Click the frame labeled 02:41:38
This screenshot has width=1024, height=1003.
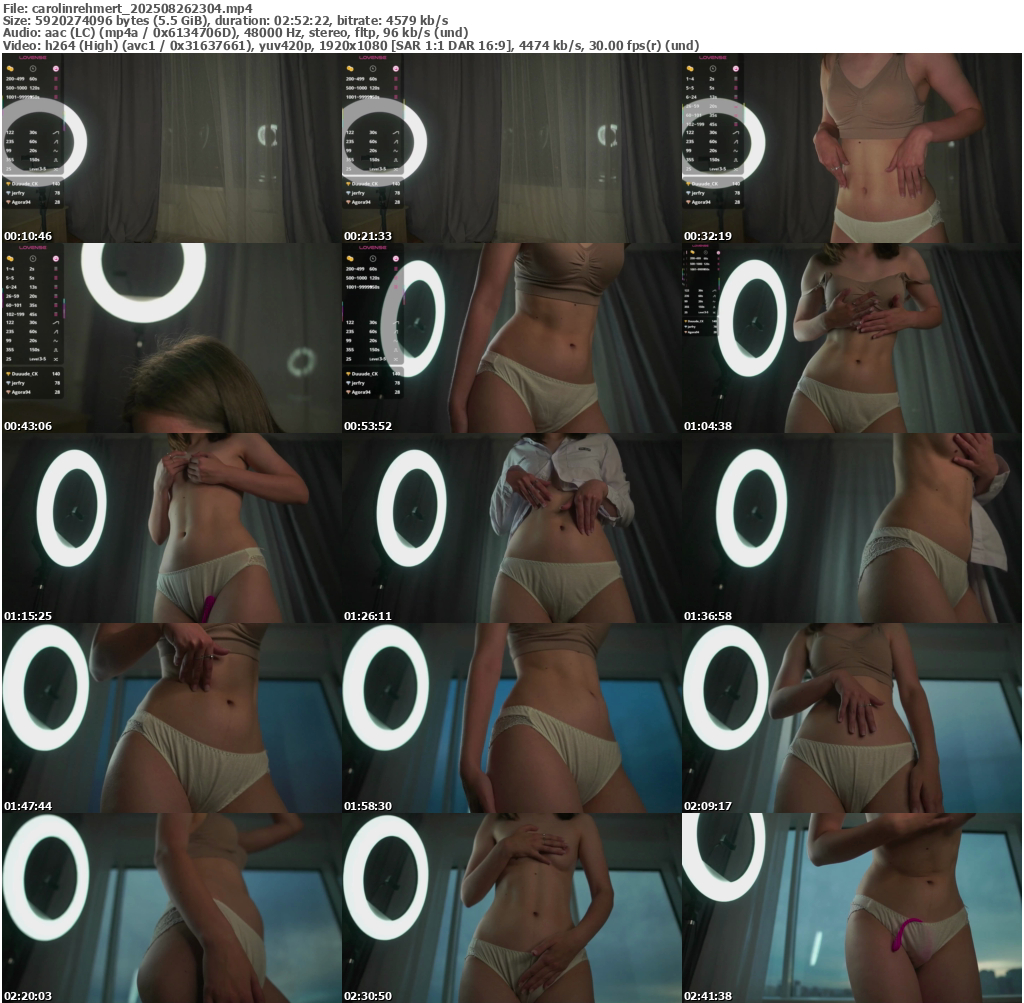coord(852,908)
